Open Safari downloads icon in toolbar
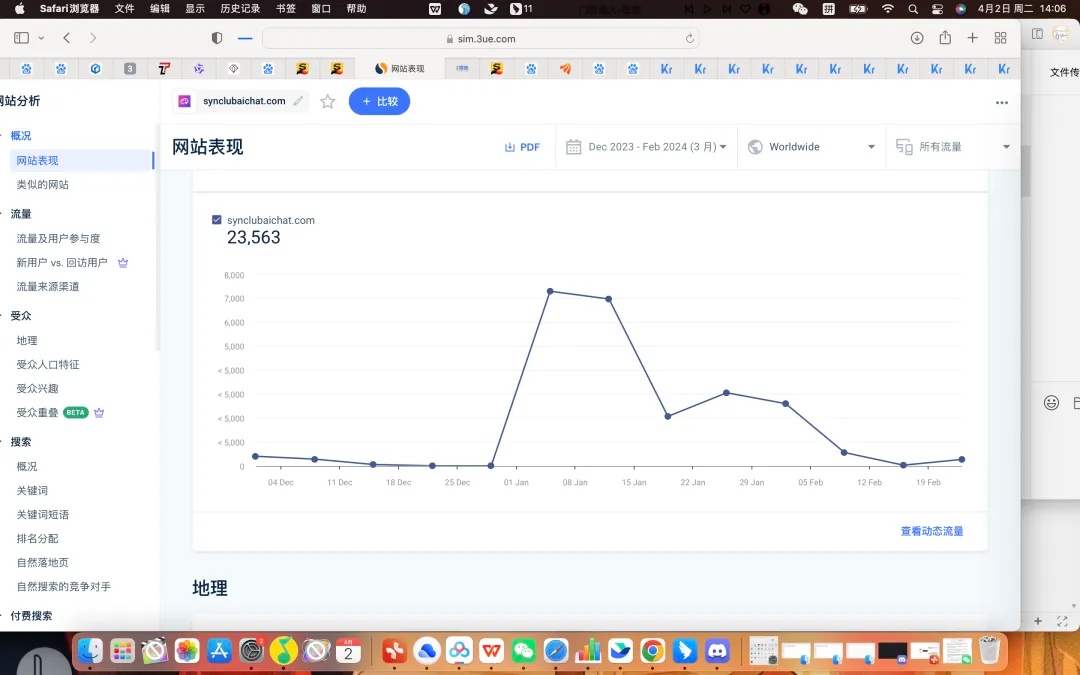This screenshot has height=675, width=1080. (x=917, y=38)
